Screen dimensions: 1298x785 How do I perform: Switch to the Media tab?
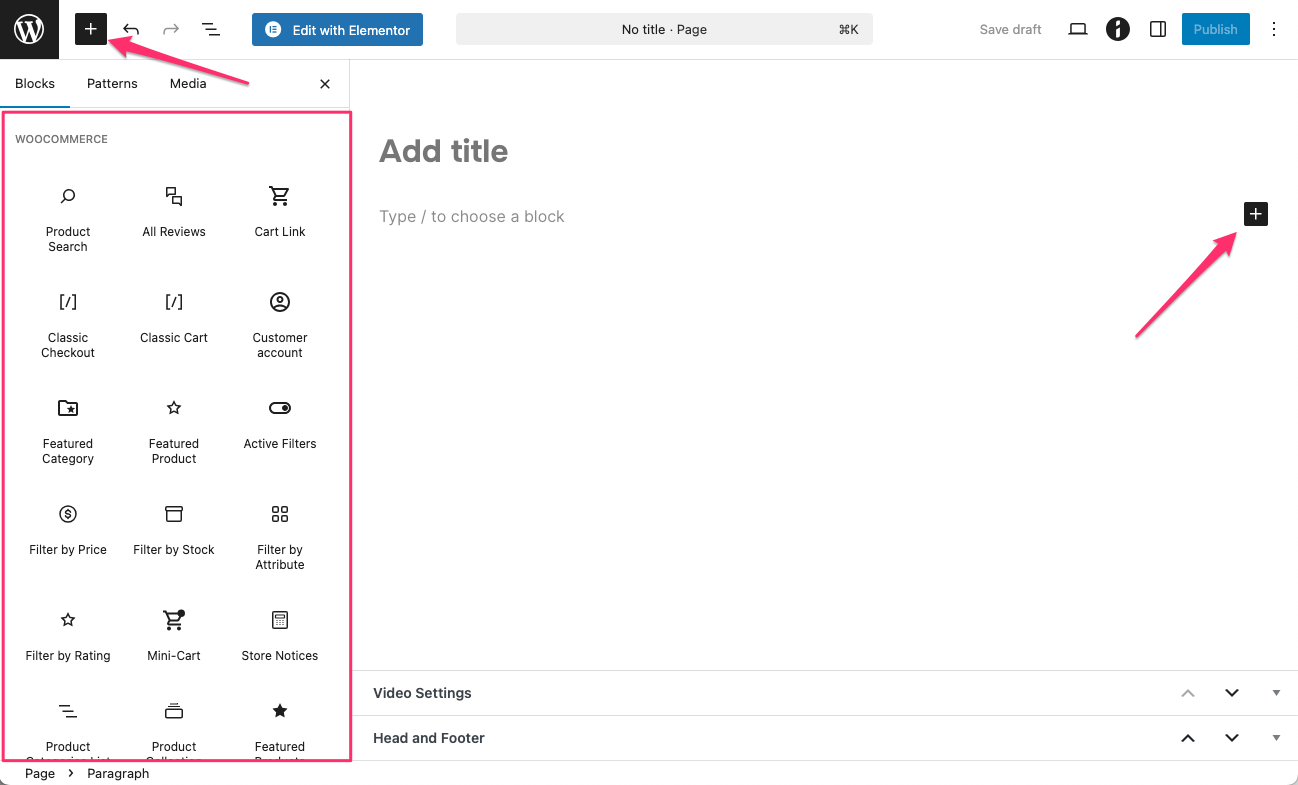(x=188, y=83)
